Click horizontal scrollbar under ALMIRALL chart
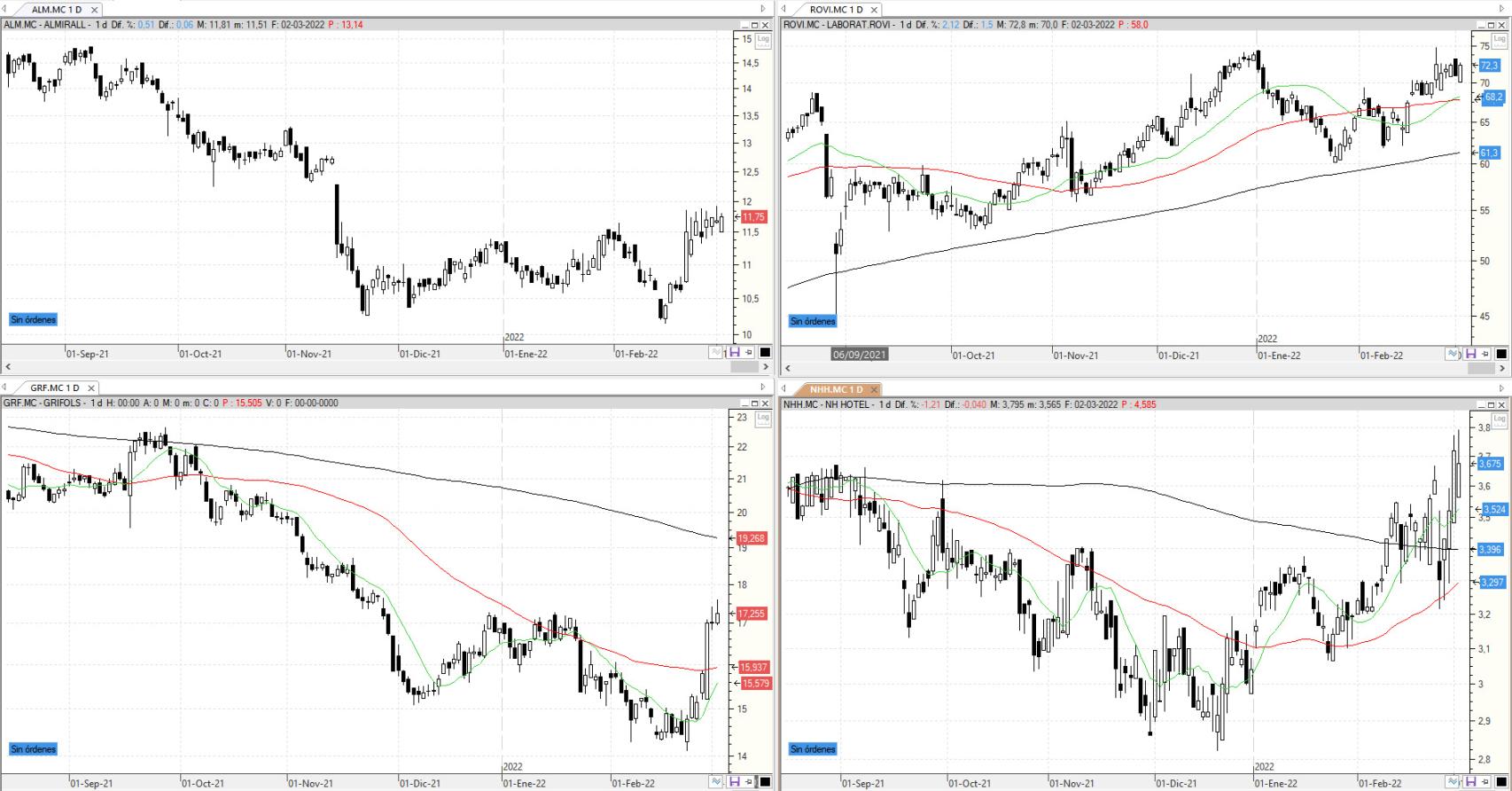1512x791 pixels. coord(386,366)
